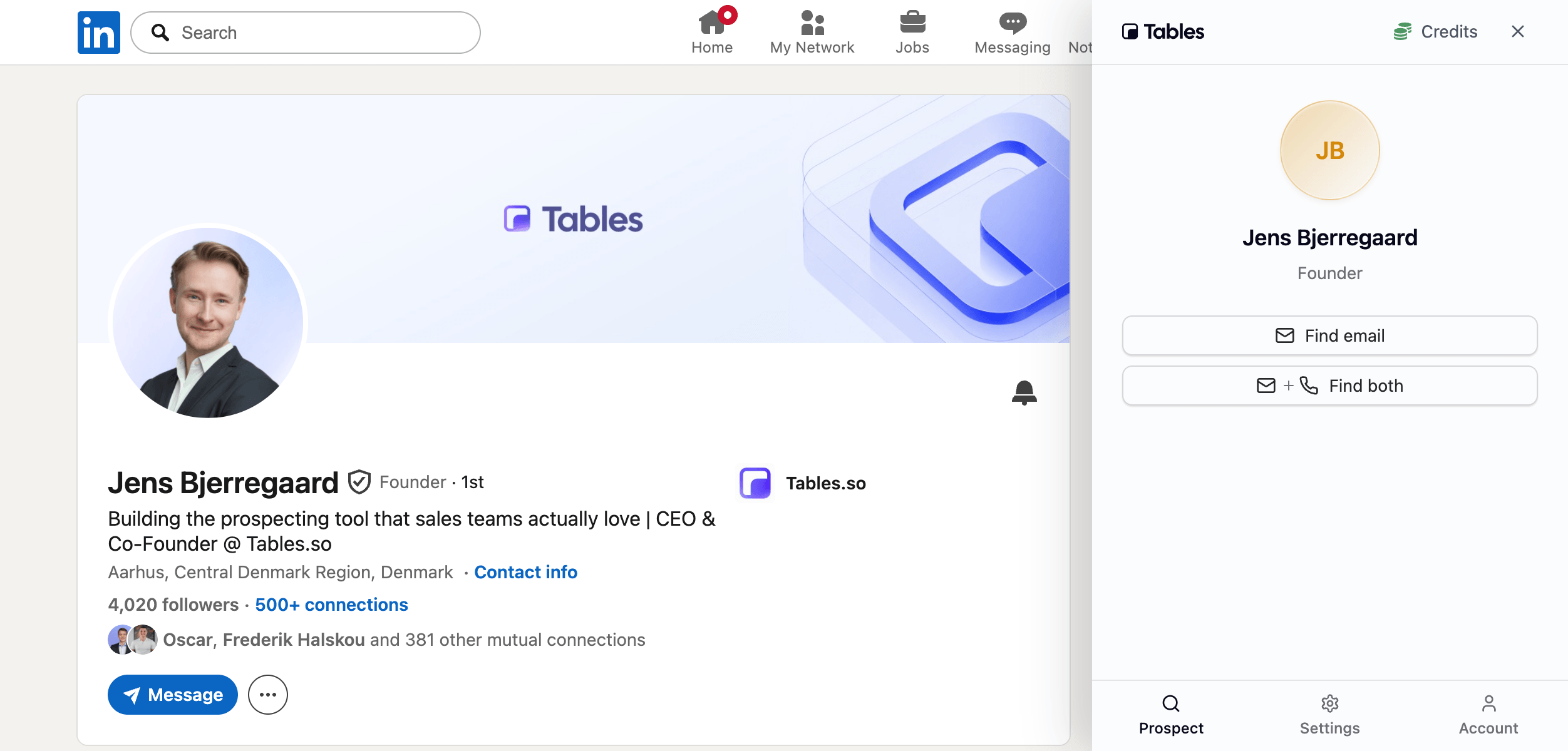
Task: Go to My Network
Action: [812, 31]
